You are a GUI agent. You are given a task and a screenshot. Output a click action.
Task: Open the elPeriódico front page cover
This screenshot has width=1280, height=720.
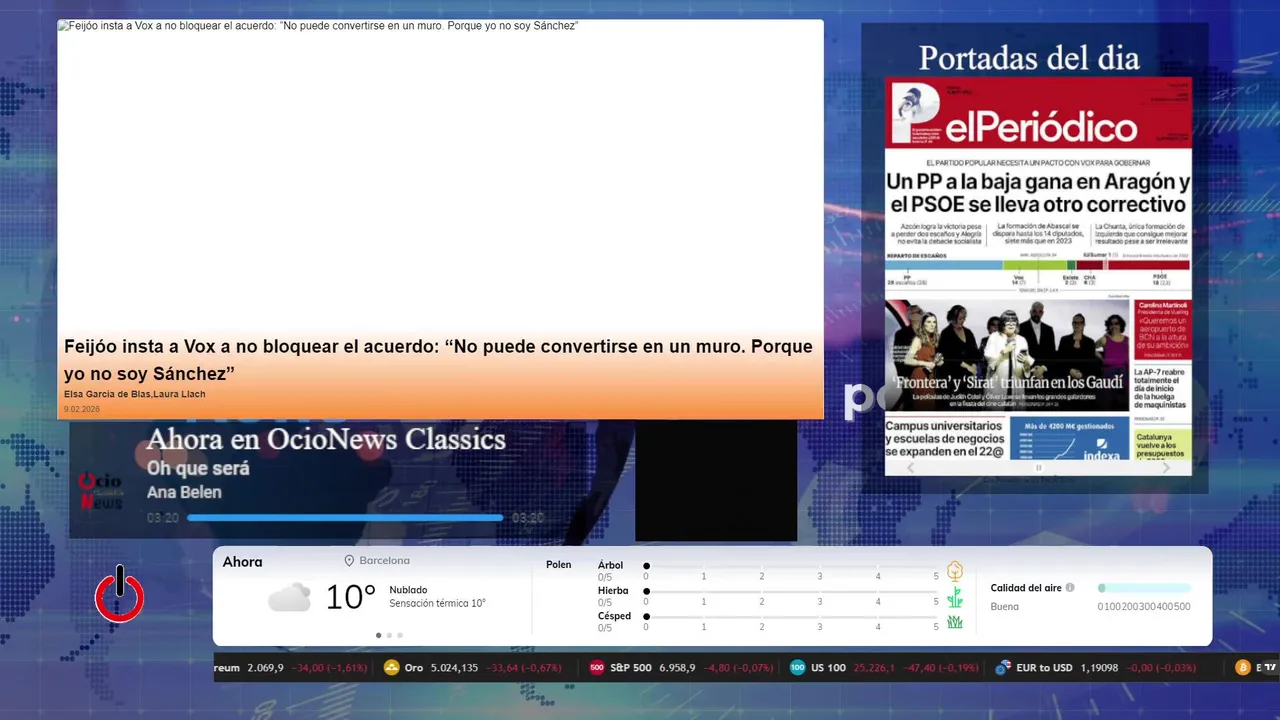(x=1038, y=268)
